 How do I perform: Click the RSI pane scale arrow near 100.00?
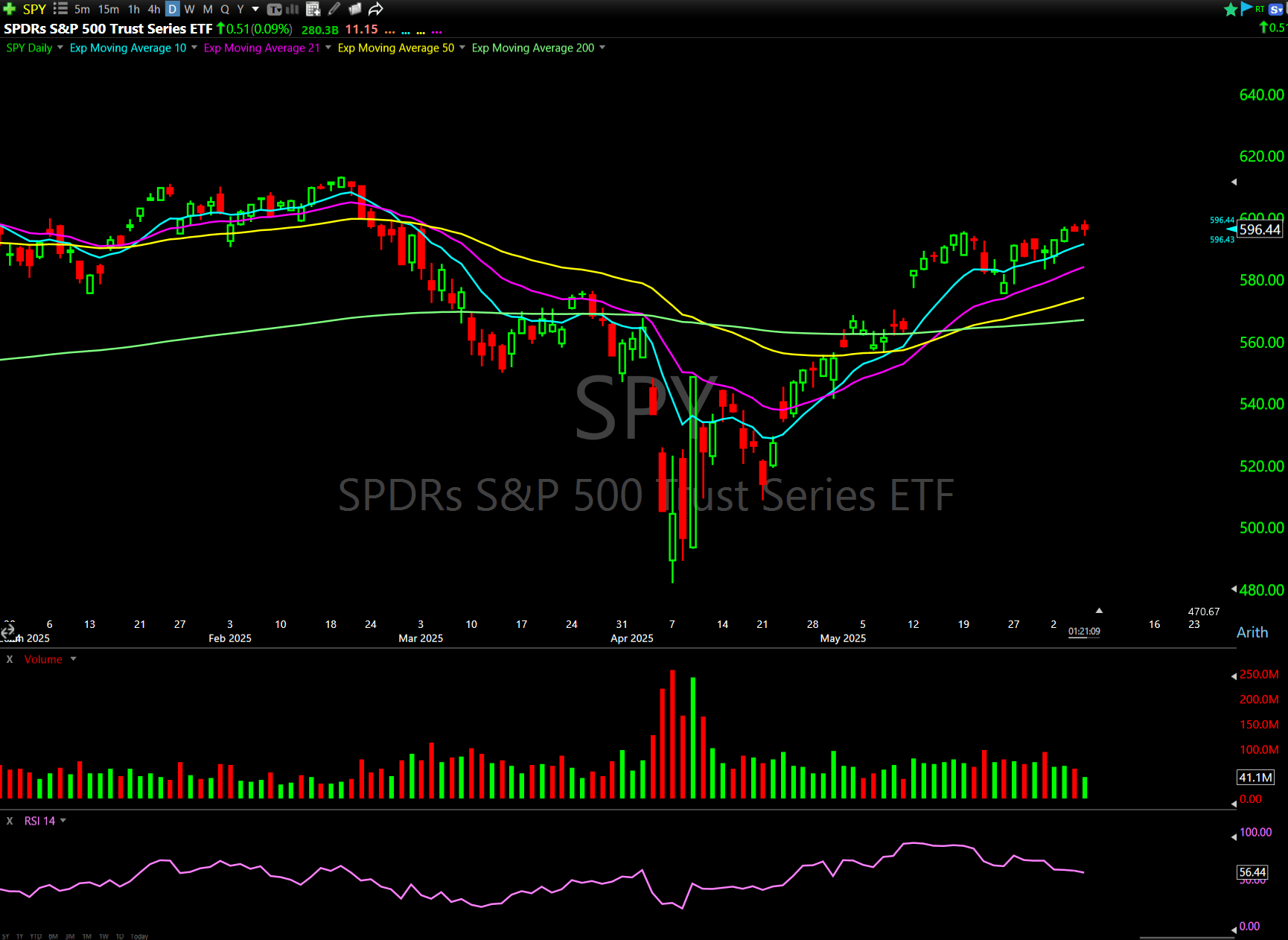[x=1234, y=836]
